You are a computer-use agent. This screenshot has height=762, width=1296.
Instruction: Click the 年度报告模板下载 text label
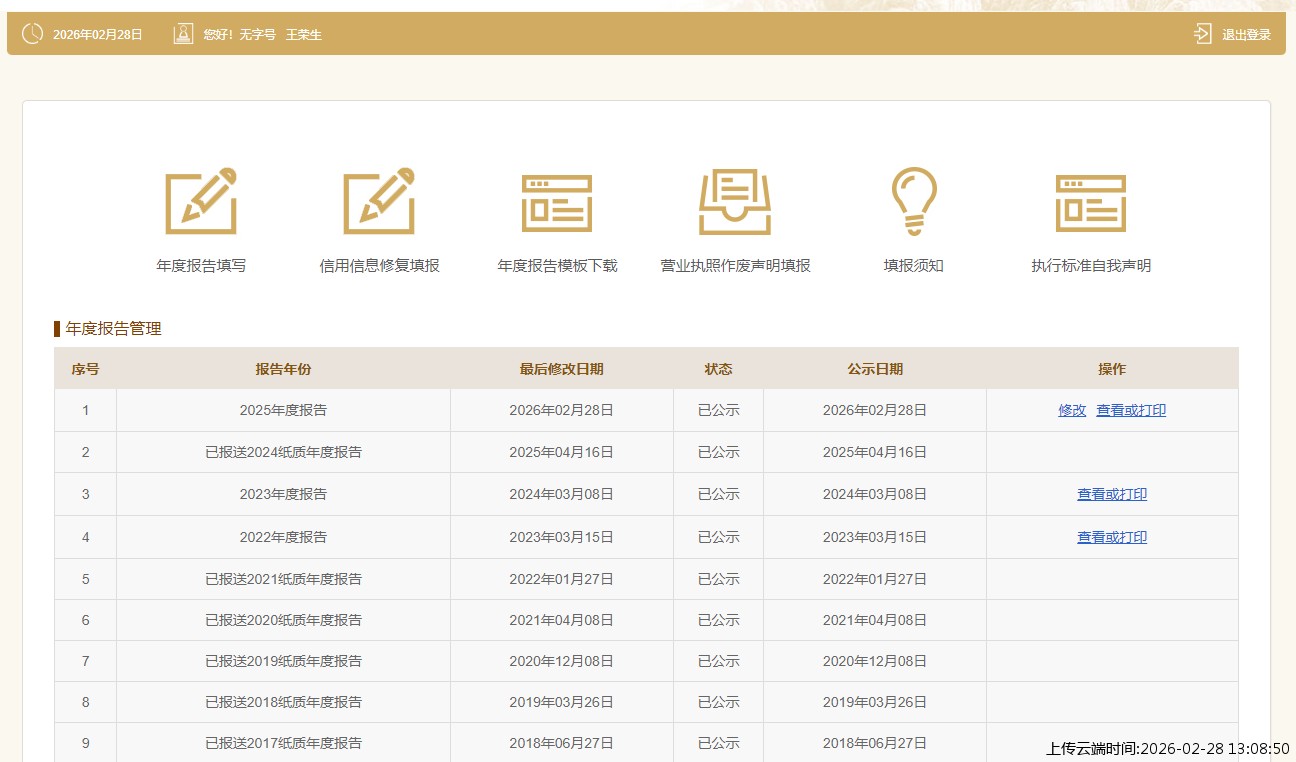[557, 266]
